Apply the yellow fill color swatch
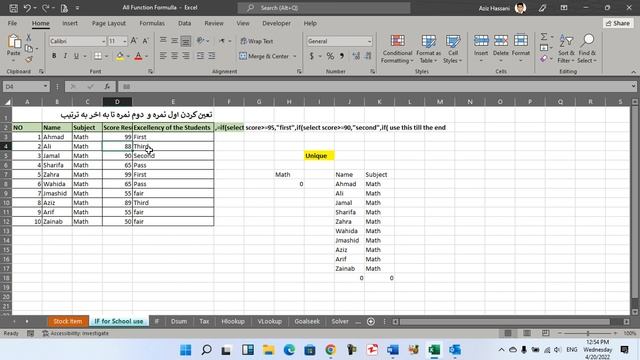 [x=120, y=56]
